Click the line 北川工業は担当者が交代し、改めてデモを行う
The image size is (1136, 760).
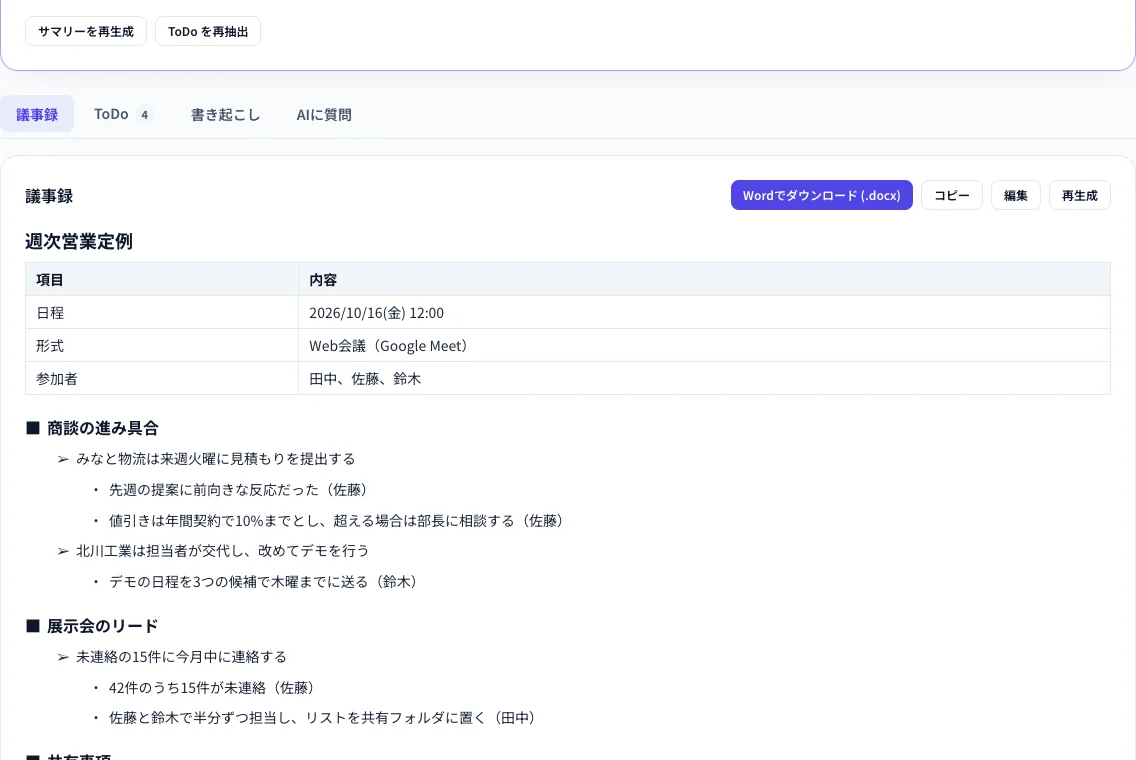tap(222, 551)
